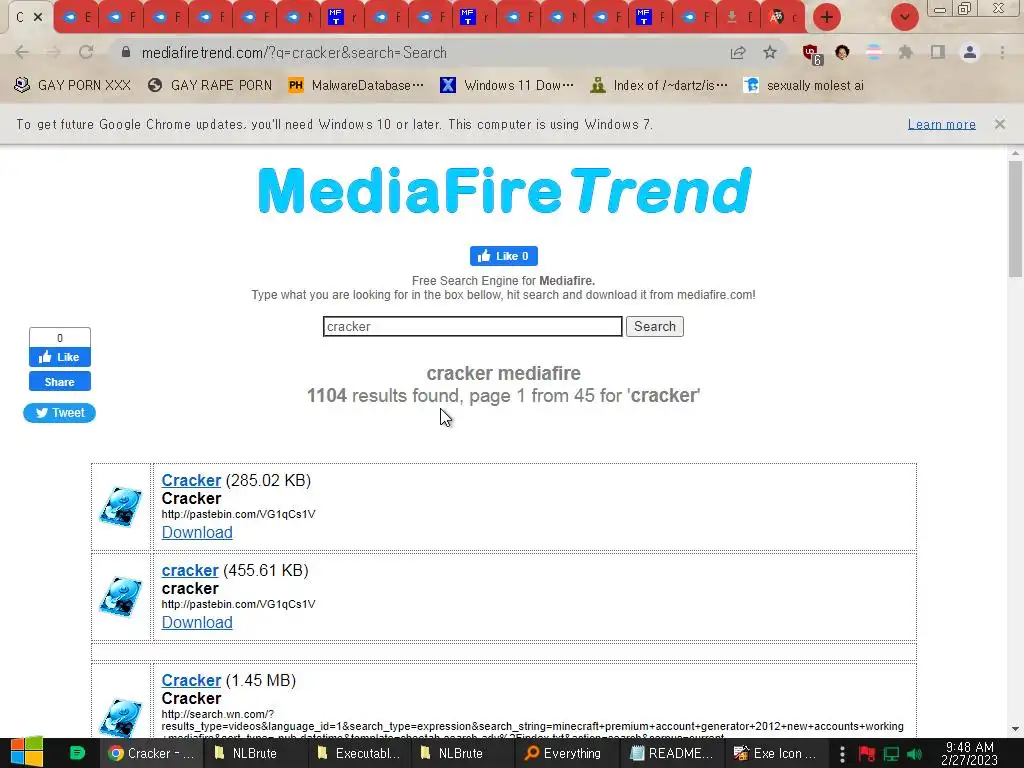
Task: Reload the page with the refresh icon
Action: coord(86,52)
